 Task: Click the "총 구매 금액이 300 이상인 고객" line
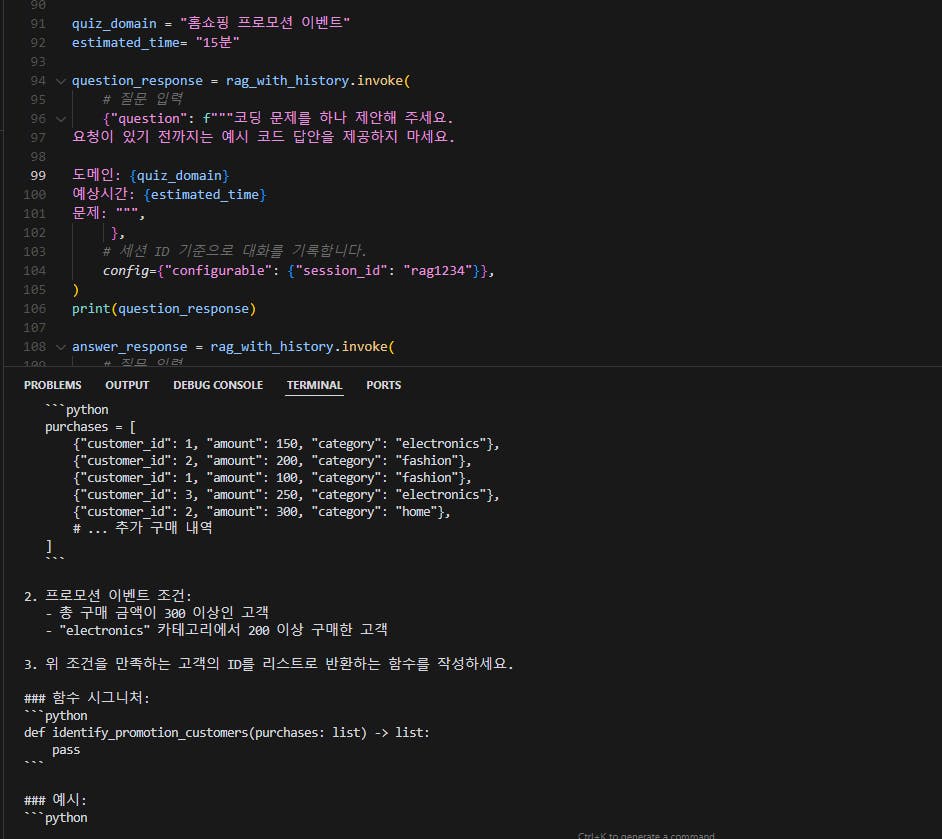(x=157, y=613)
